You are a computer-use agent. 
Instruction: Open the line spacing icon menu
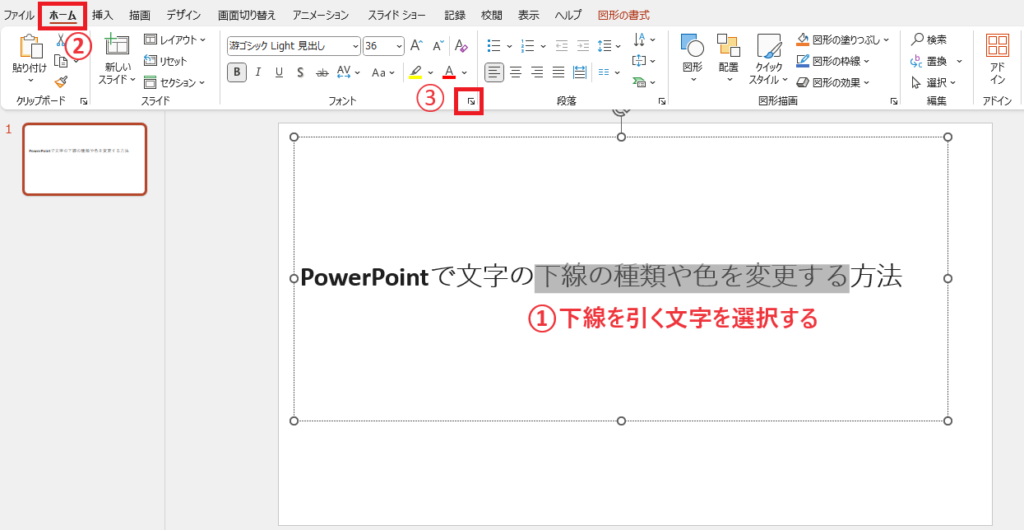[609, 46]
